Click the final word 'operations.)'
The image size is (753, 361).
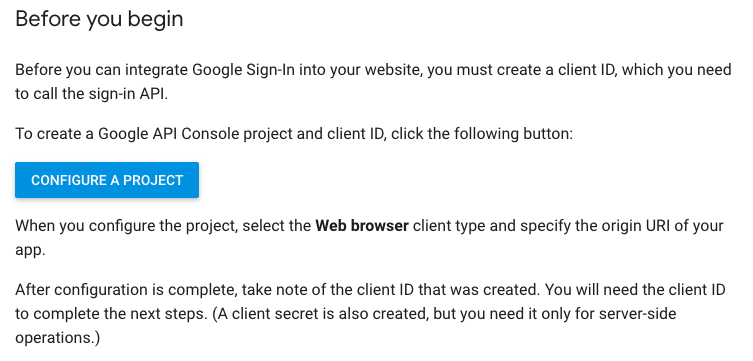click(58, 338)
